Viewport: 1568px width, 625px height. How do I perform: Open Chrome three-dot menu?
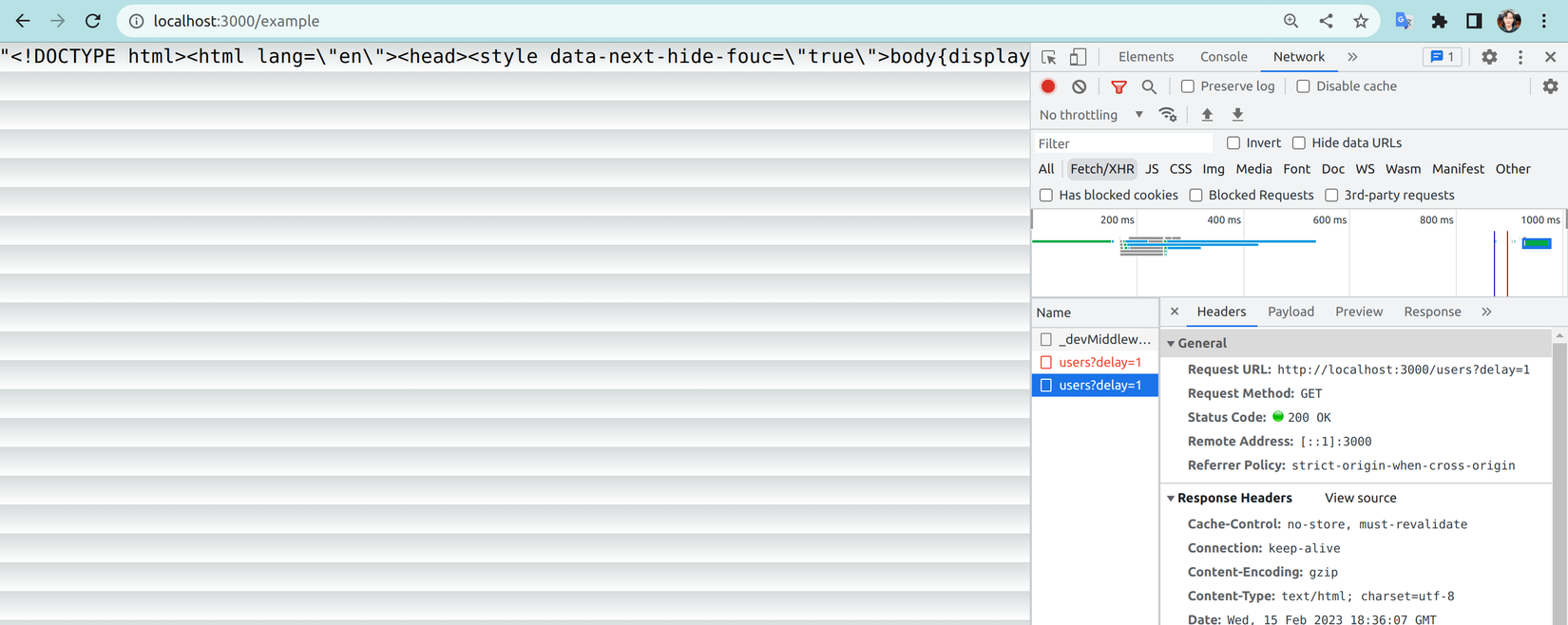(1544, 21)
